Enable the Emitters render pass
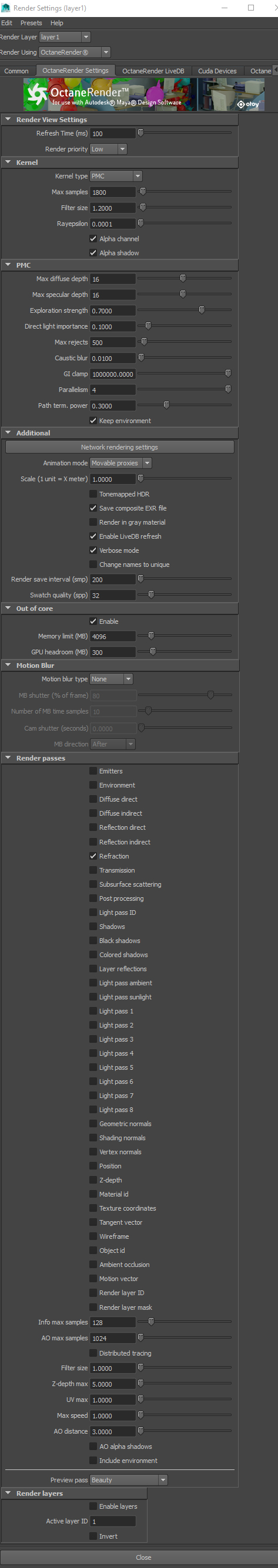This screenshot has height=1568, width=278. [x=93, y=771]
